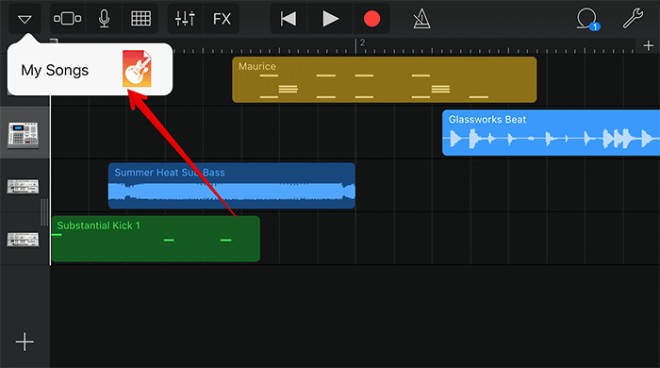Tap the GarageBand guitar document icon

click(x=137, y=69)
